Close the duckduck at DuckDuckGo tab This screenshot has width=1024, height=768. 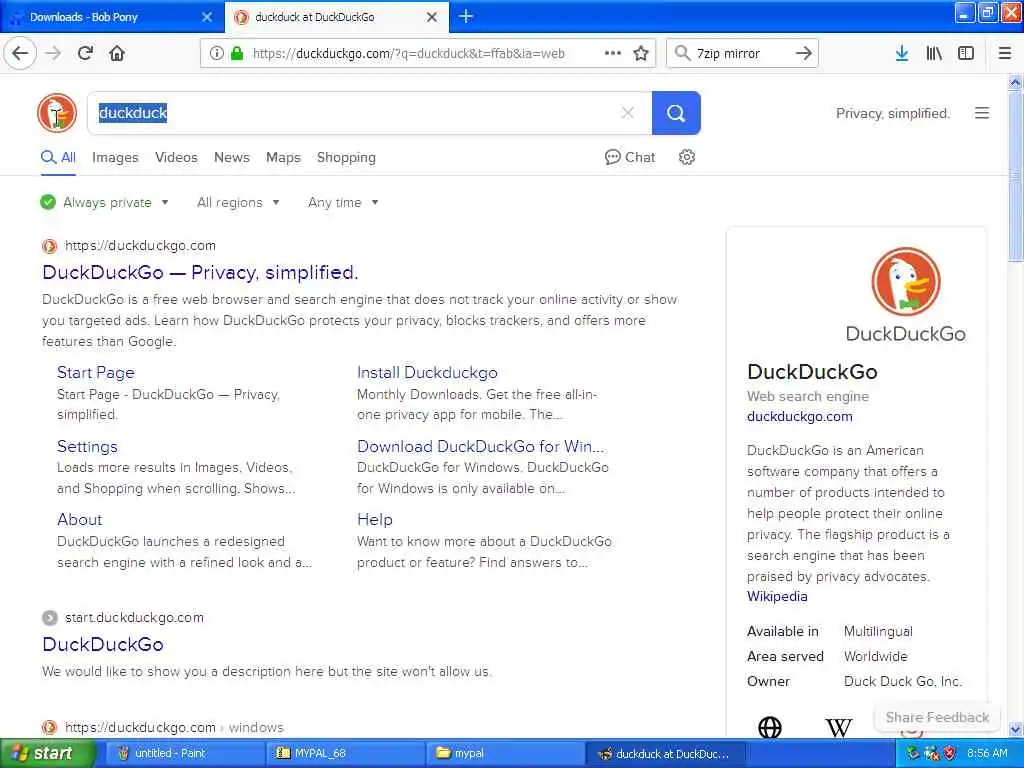pyautogui.click(x=432, y=17)
